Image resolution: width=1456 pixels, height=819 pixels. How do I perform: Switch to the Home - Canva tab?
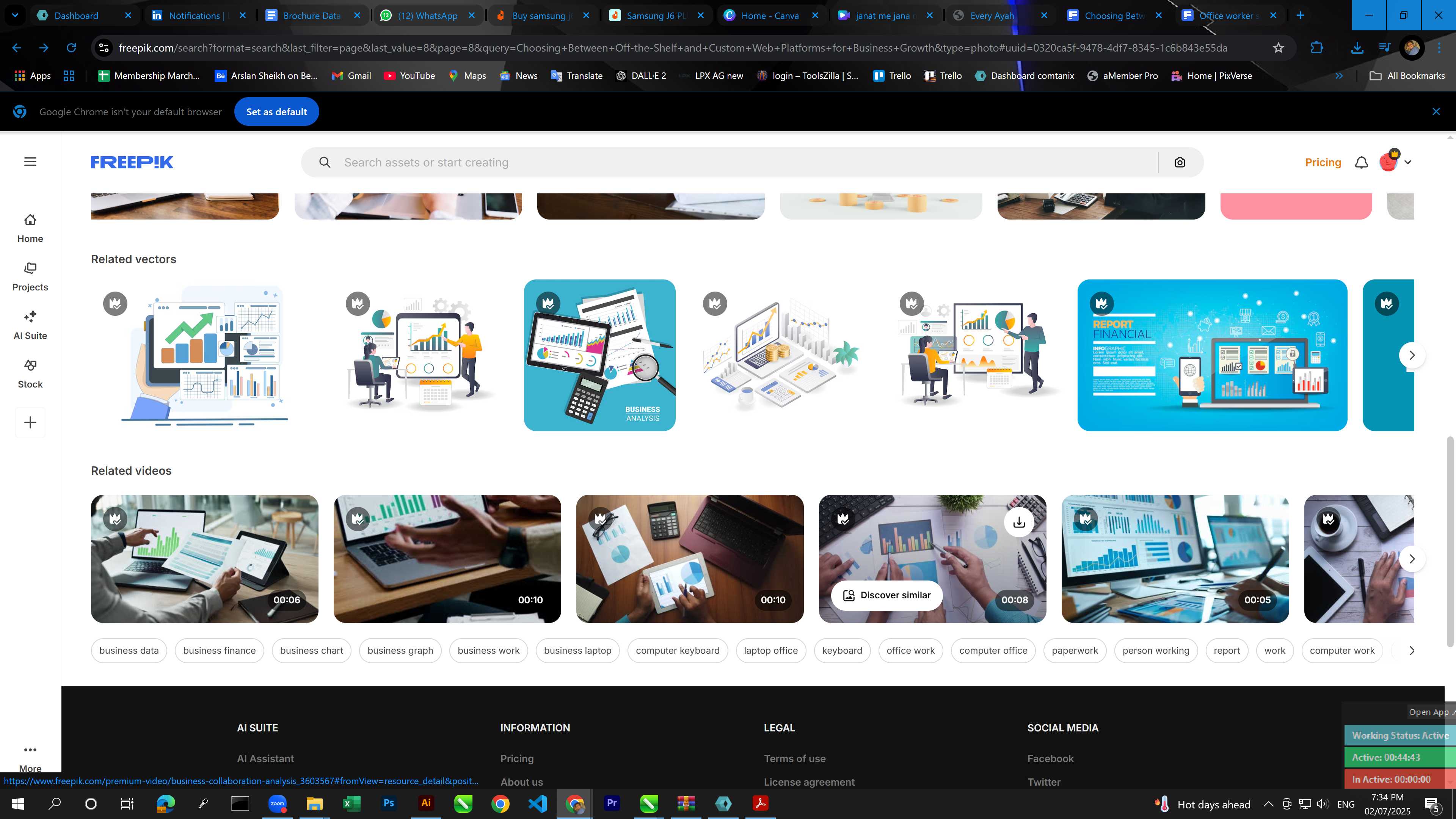tap(770, 16)
